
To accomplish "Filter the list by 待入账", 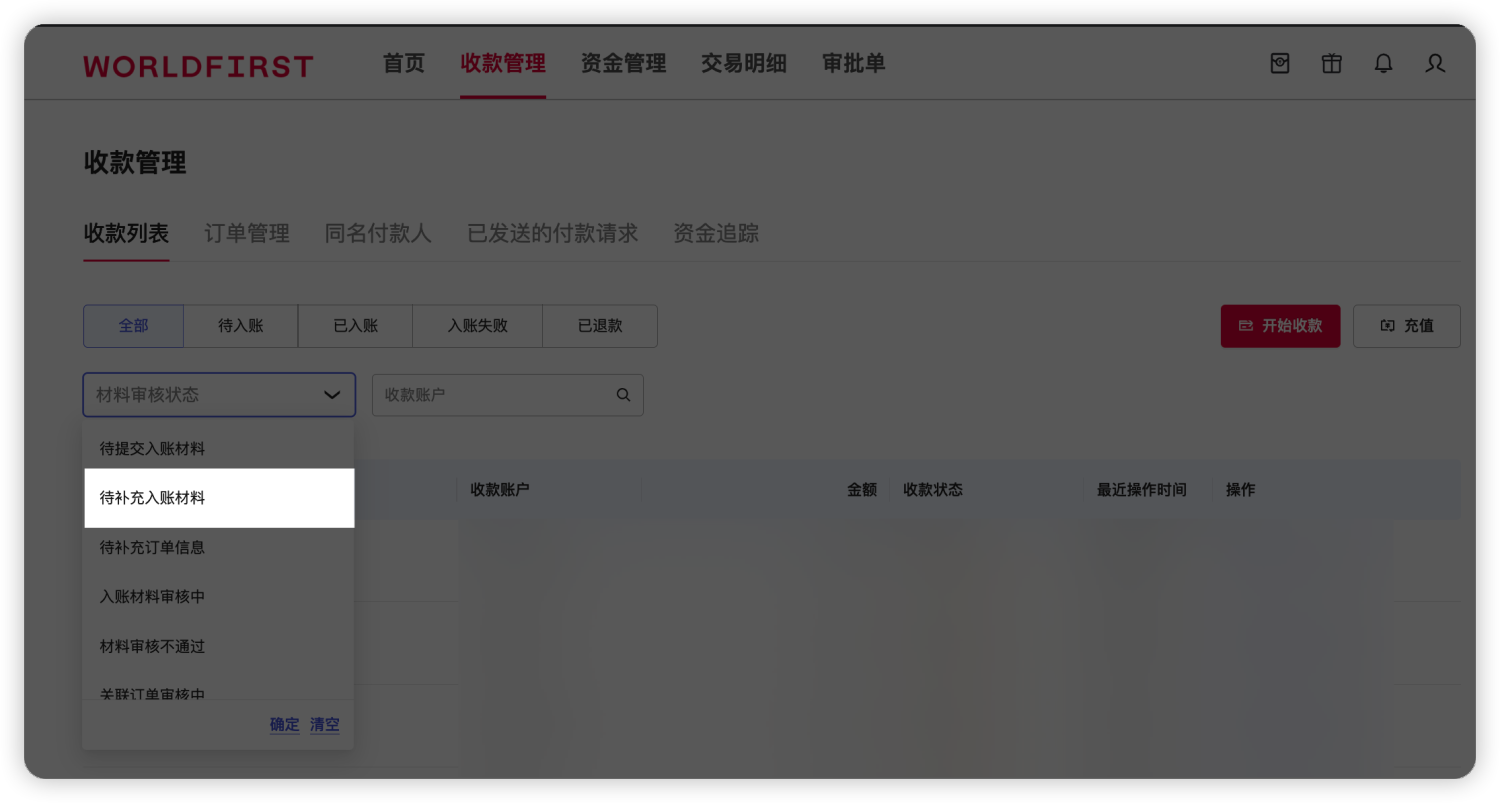I will coord(241,326).
